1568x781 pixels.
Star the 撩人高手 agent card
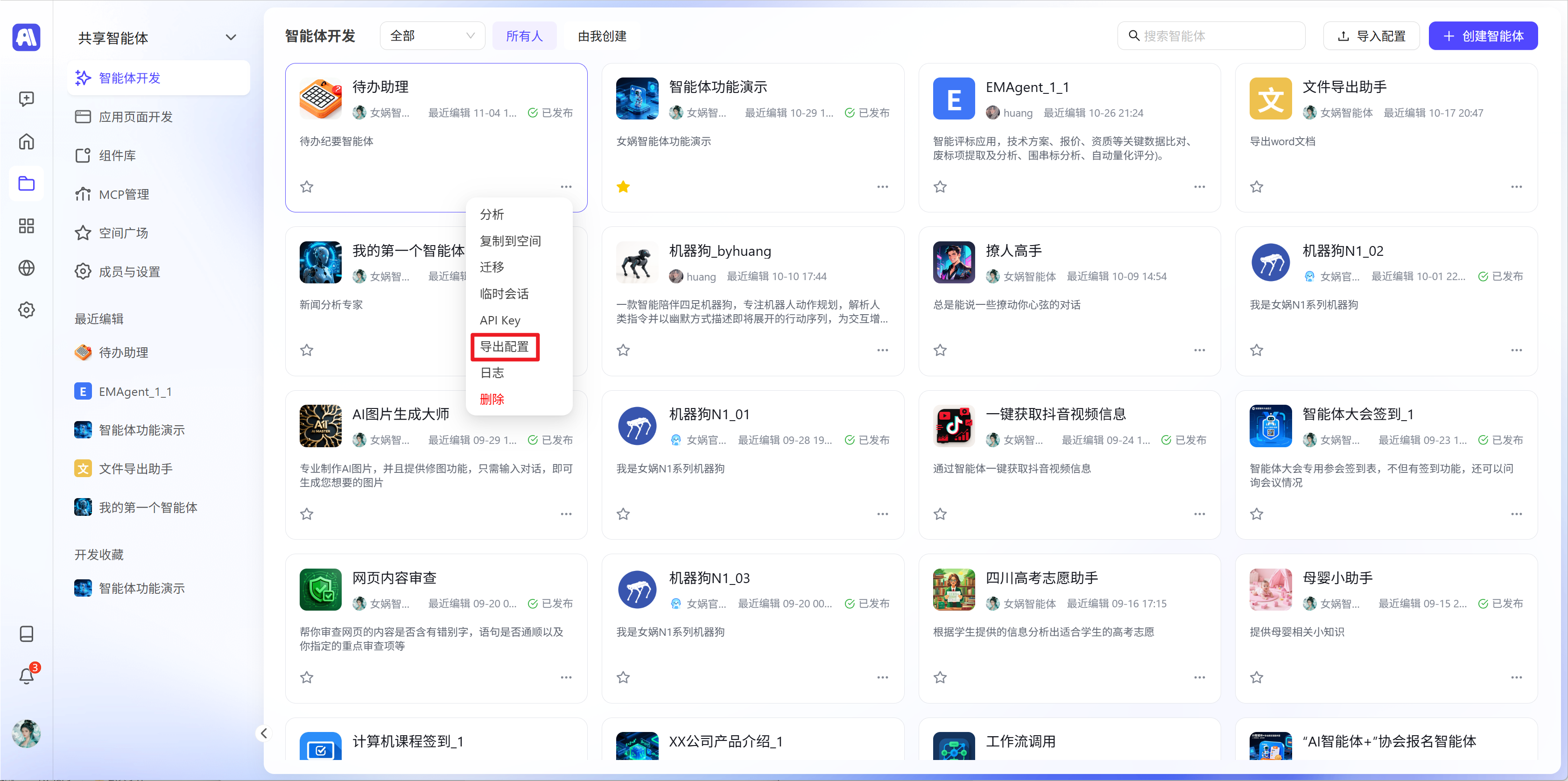click(940, 350)
